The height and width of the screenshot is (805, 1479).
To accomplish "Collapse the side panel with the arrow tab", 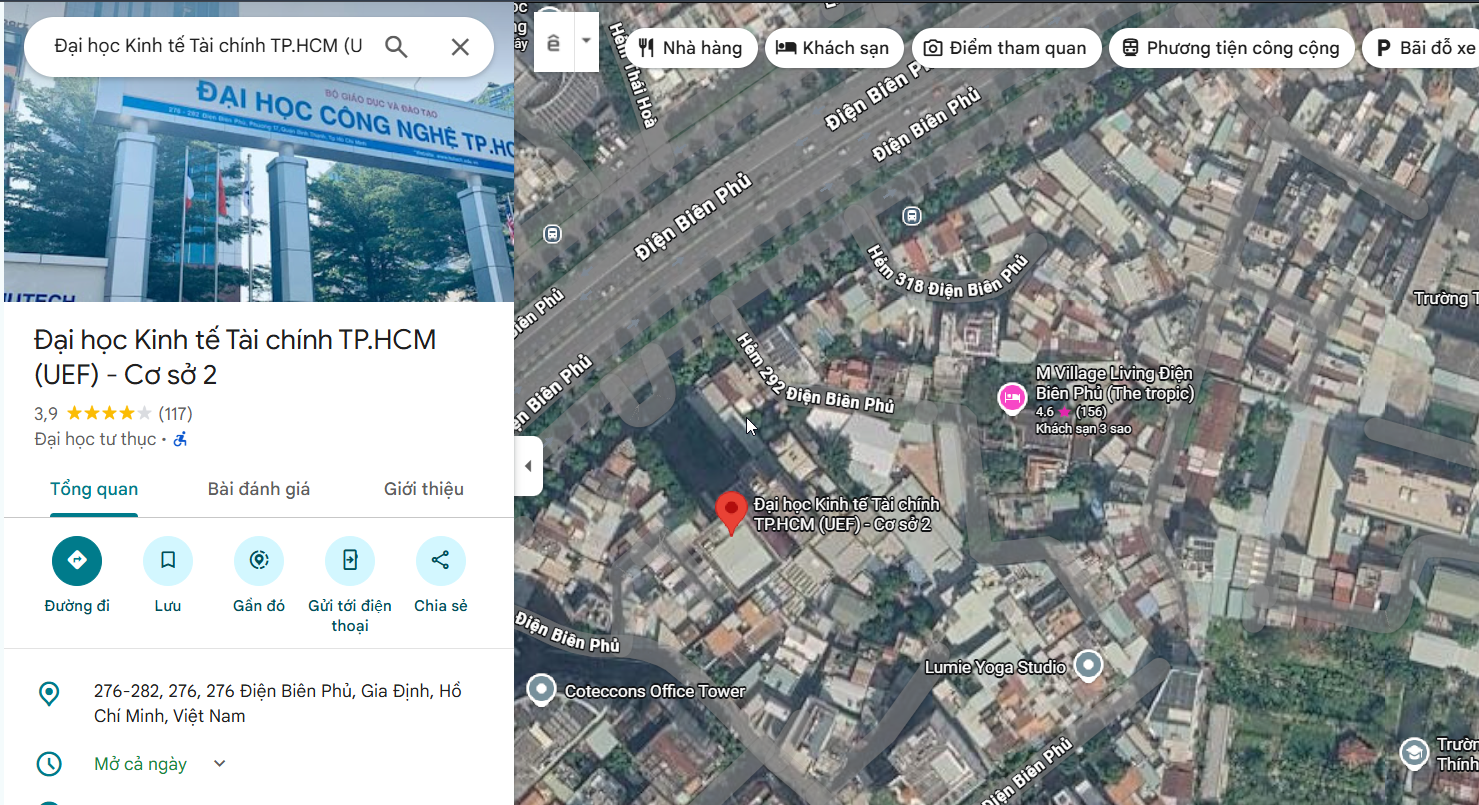I will 528,466.
